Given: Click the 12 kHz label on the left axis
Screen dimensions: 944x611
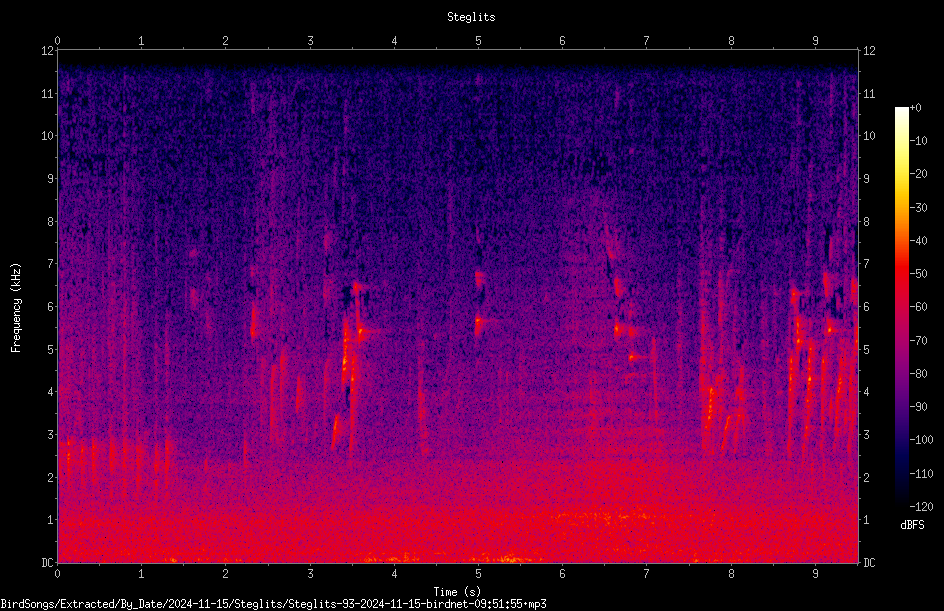Looking at the screenshot, I should pos(48,51).
